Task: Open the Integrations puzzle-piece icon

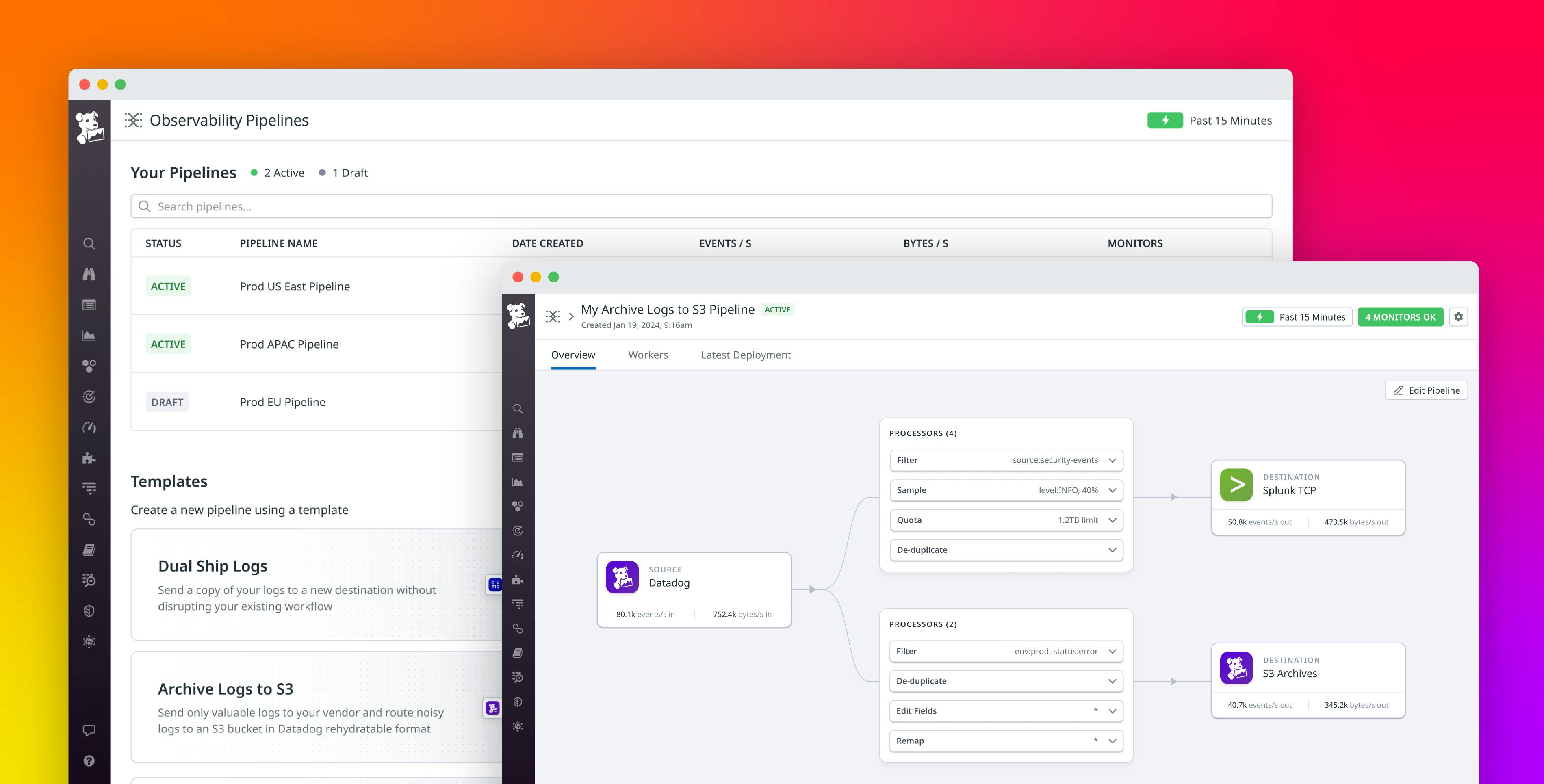Action: [x=89, y=459]
